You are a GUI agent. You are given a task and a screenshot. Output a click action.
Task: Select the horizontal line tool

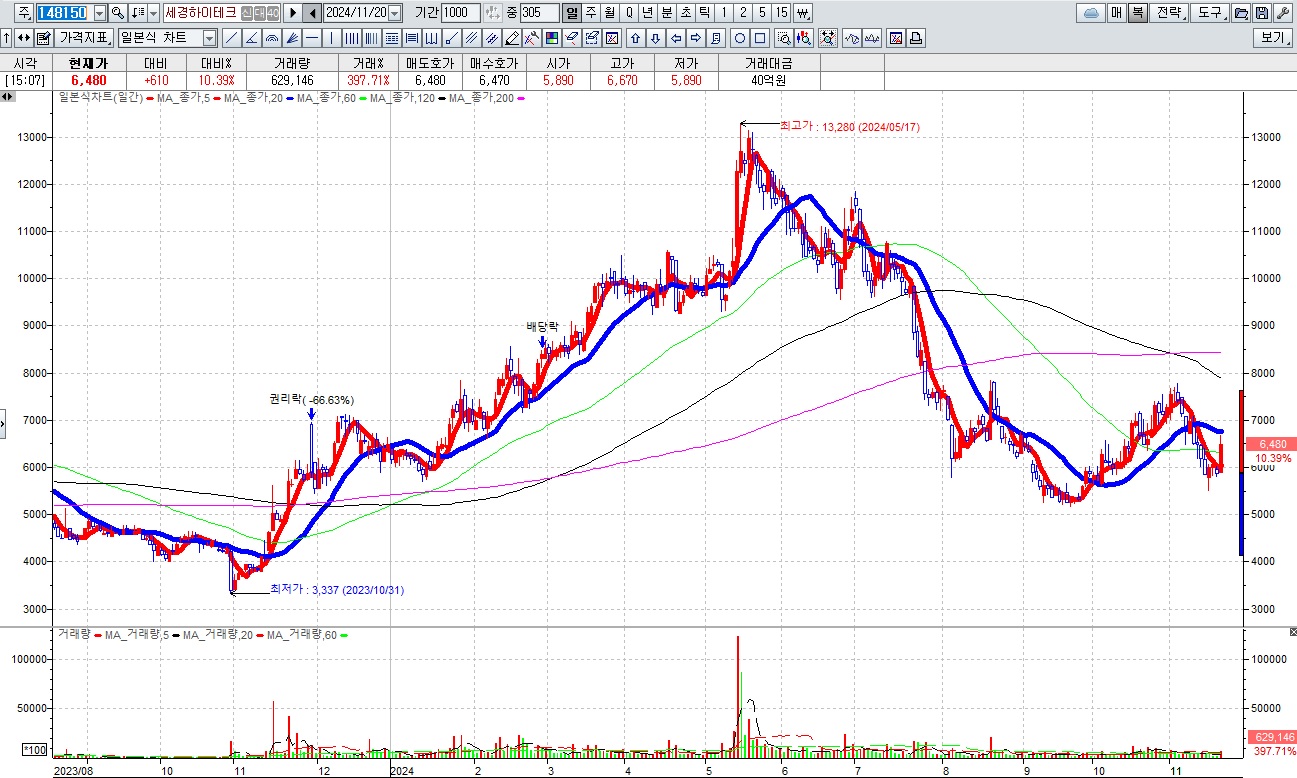click(311, 38)
